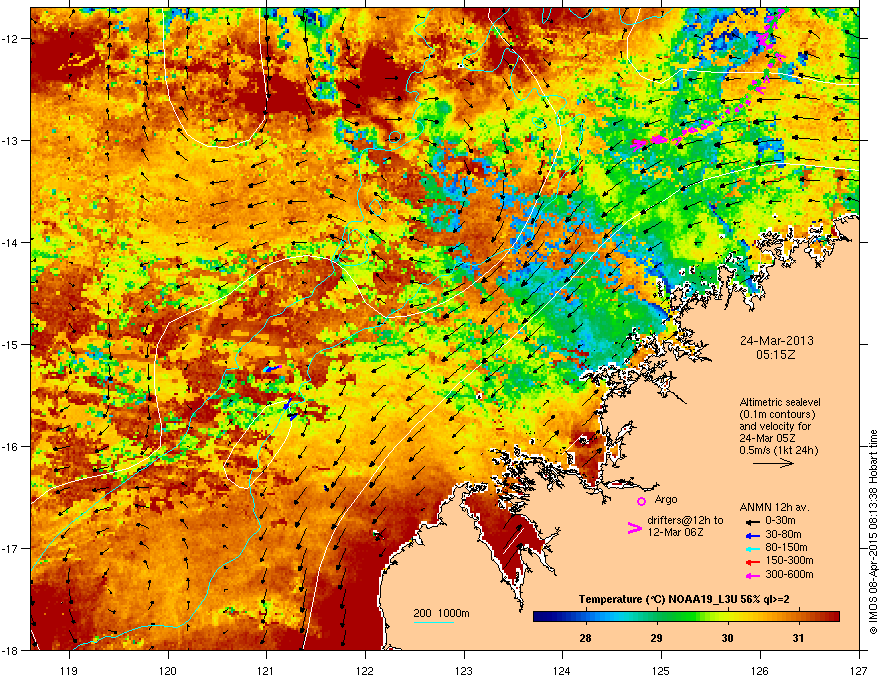Click the '30-80m' depth label
880x680 pixels.
[783, 534]
